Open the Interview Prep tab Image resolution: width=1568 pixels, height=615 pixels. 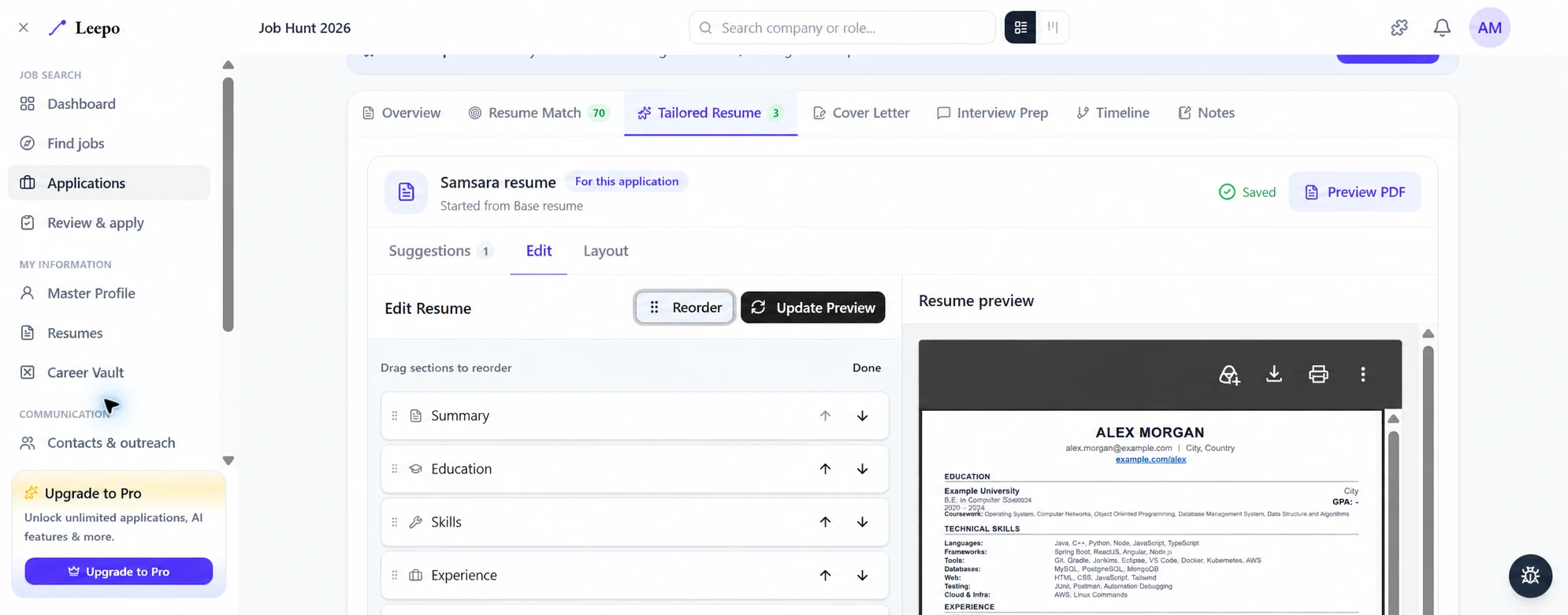pyautogui.click(x=993, y=113)
